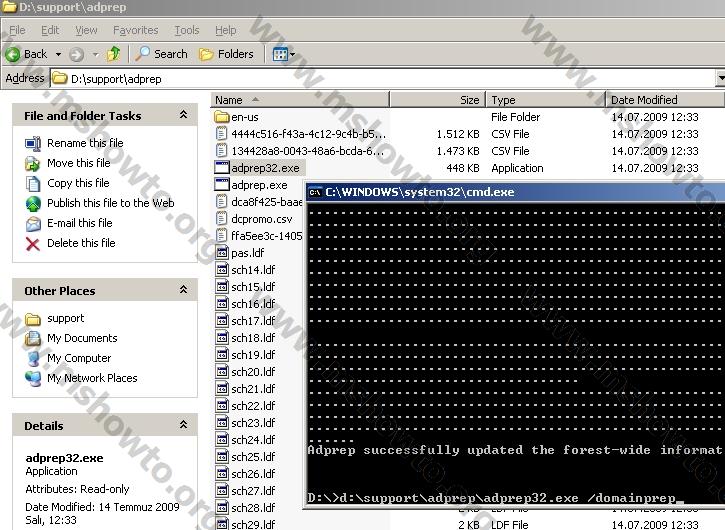Click the address bar path field
The height and width of the screenshot is (530, 725).
pos(384,79)
